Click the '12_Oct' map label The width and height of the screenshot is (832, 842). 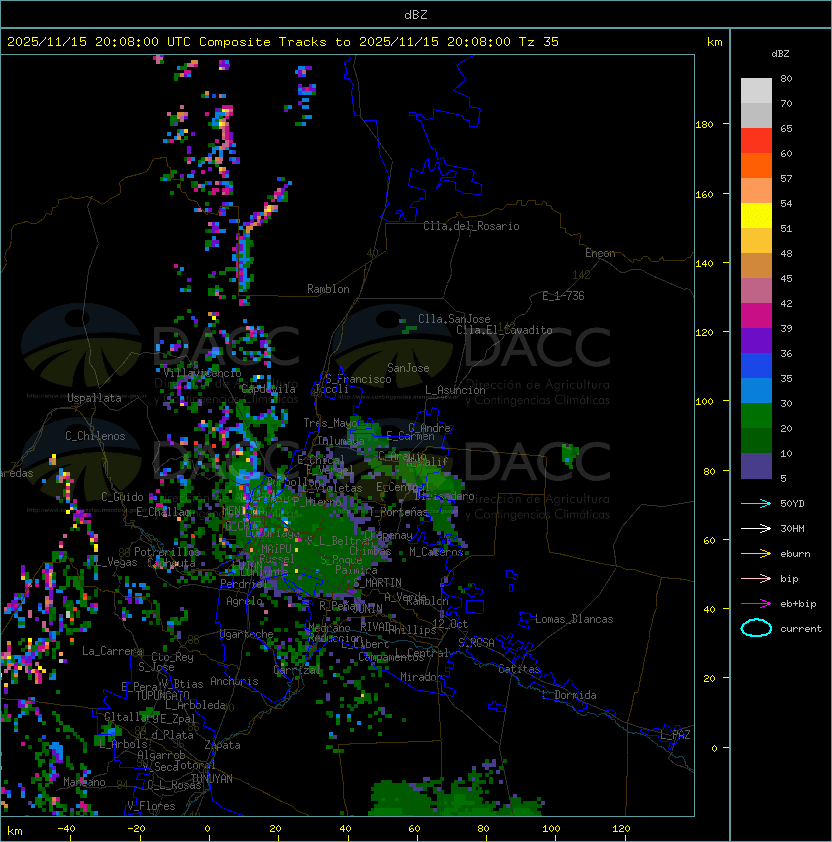(450, 624)
